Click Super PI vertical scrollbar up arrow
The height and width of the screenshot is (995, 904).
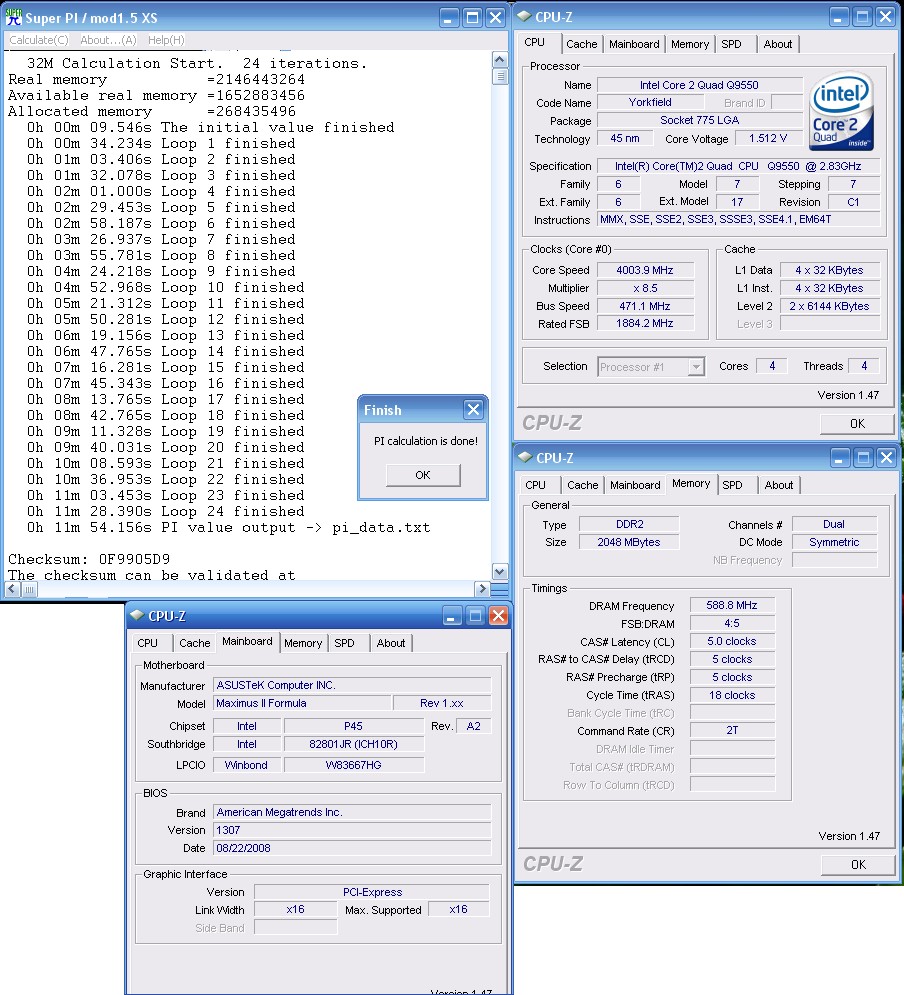(x=500, y=60)
